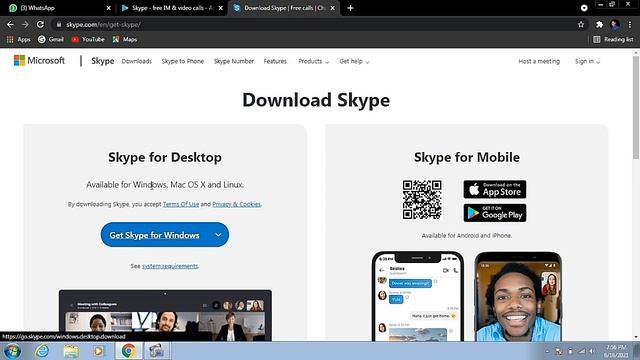Open the Skype to Phone nav item

click(182, 61)
